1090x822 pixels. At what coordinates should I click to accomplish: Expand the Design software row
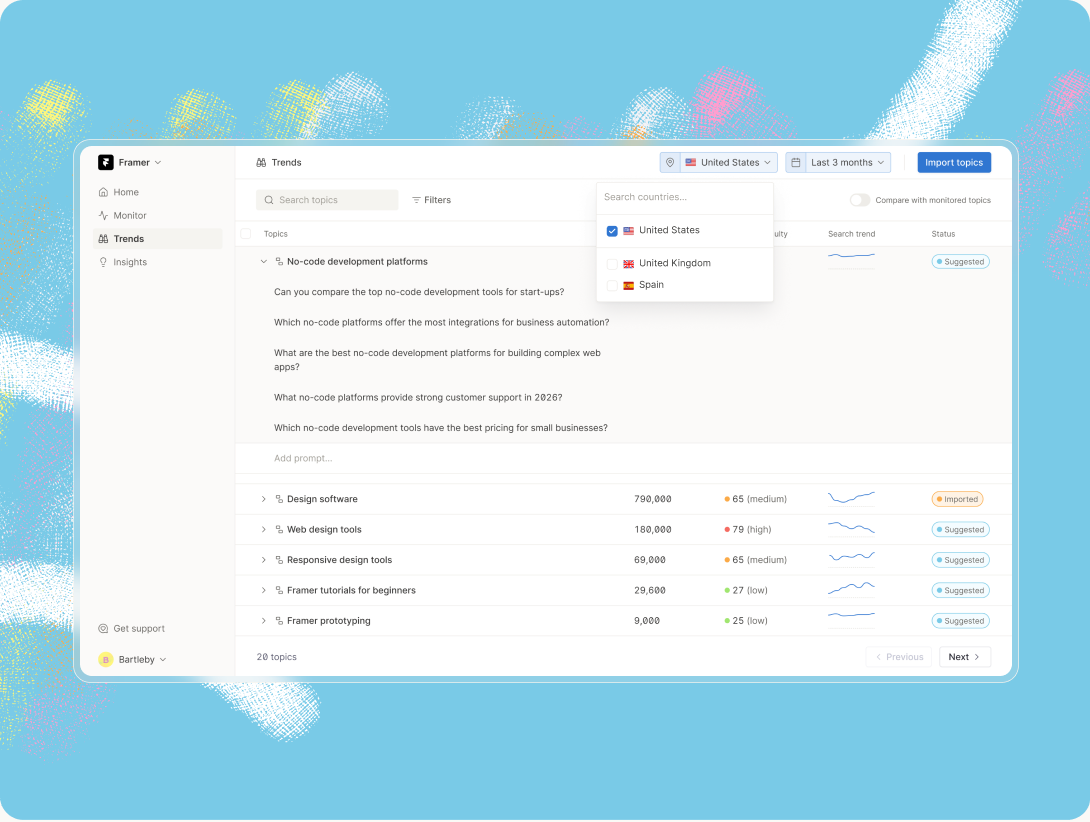(x=263, y=499)
